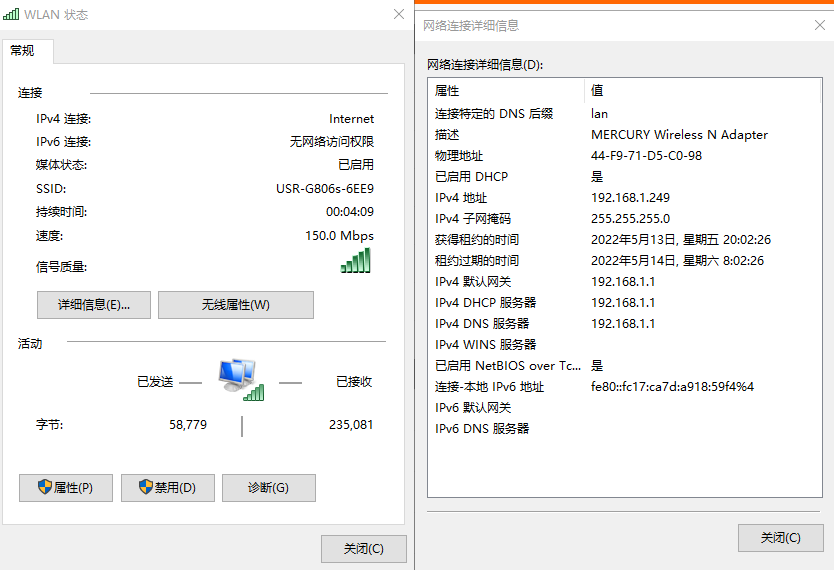Open 无线属性(W) wireless properties

(x=235, y=305)
